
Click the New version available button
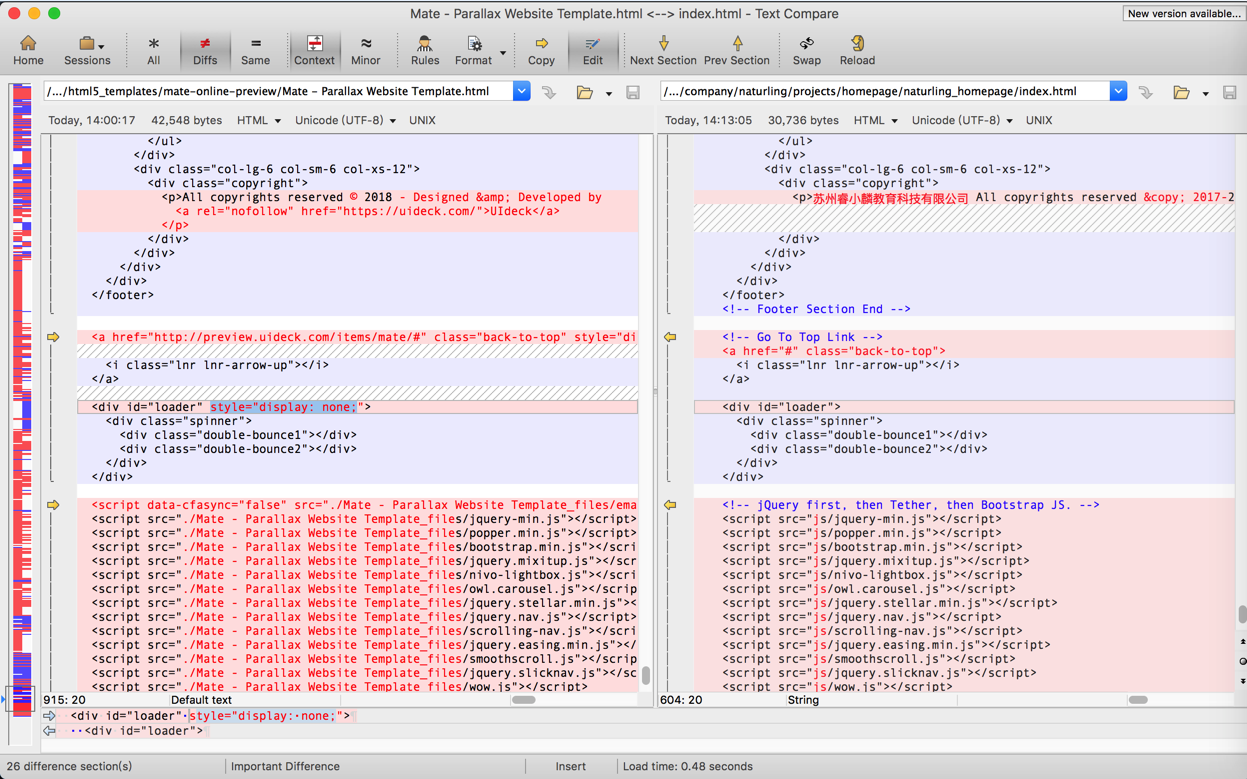[x=1183, y=14]
